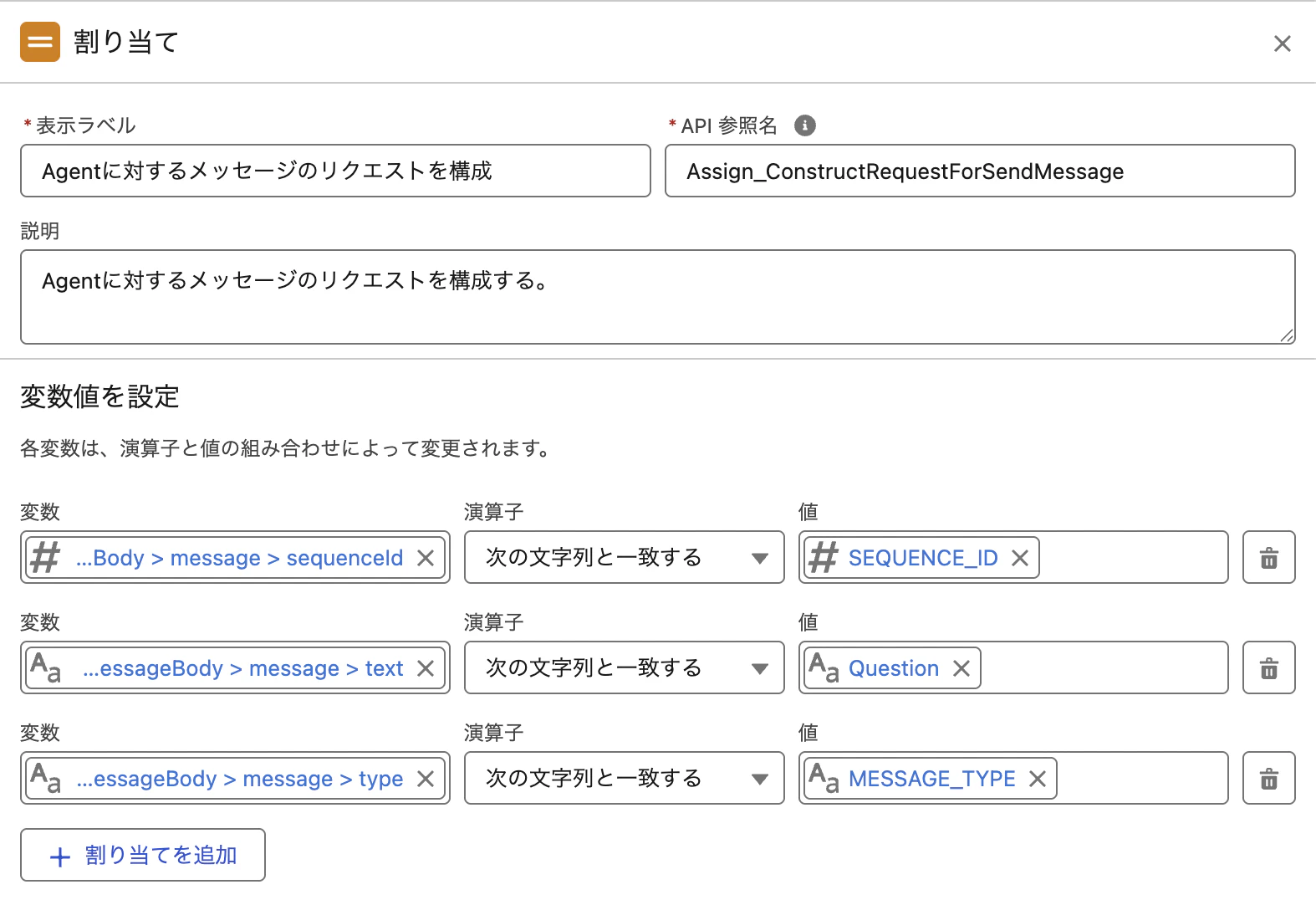Open operator dropdown for message type row

625,778
